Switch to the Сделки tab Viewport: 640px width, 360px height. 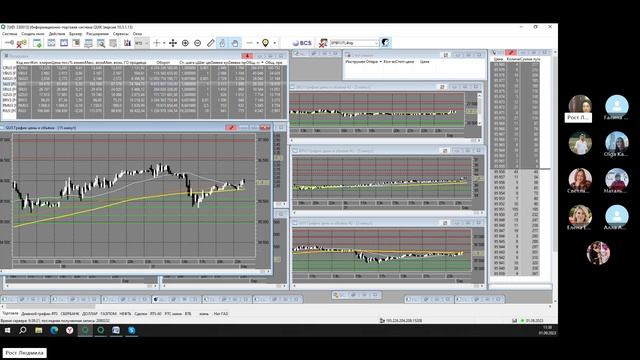(140, 314)
